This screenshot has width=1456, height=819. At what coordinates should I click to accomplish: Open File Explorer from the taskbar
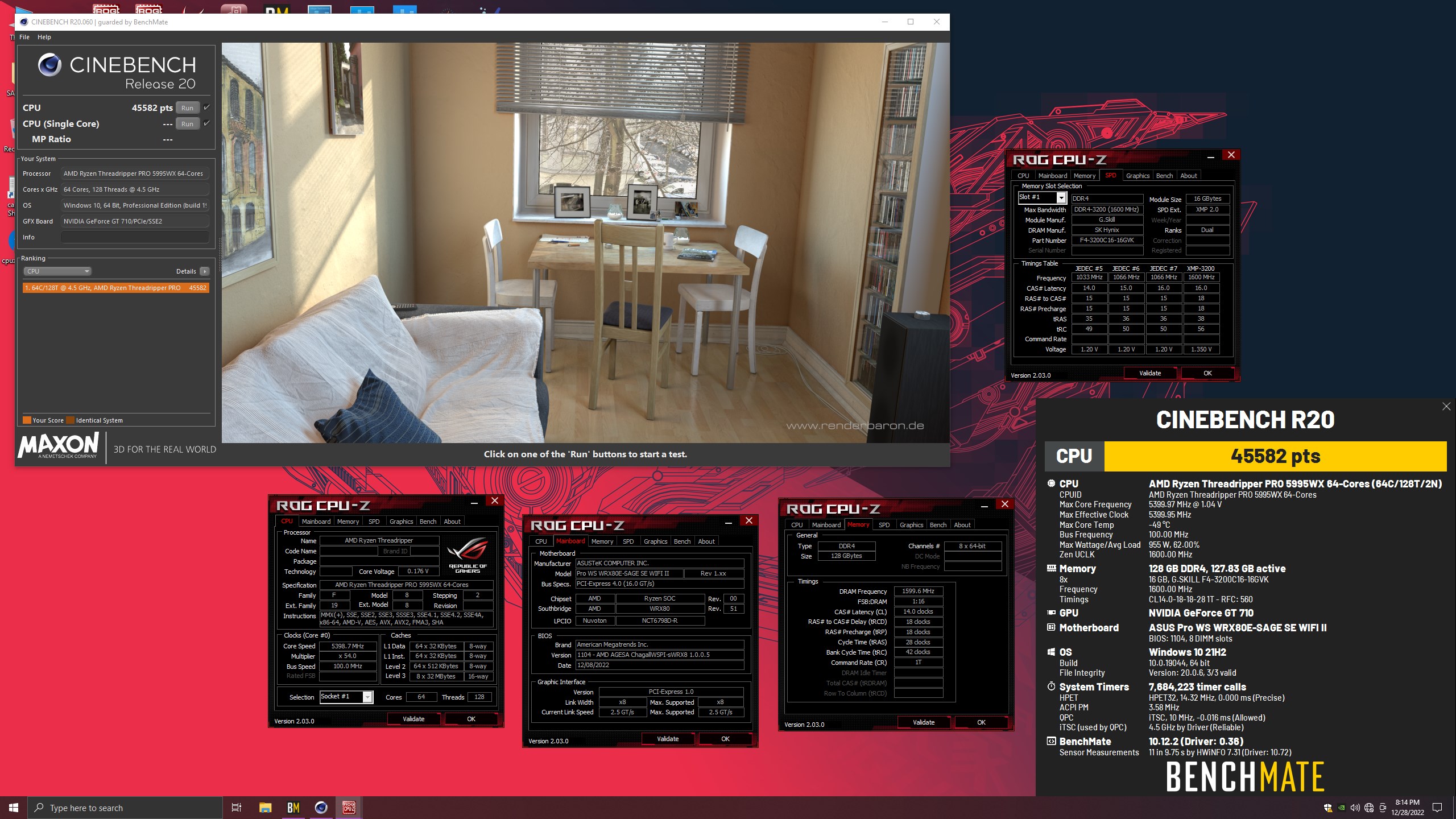265,808
